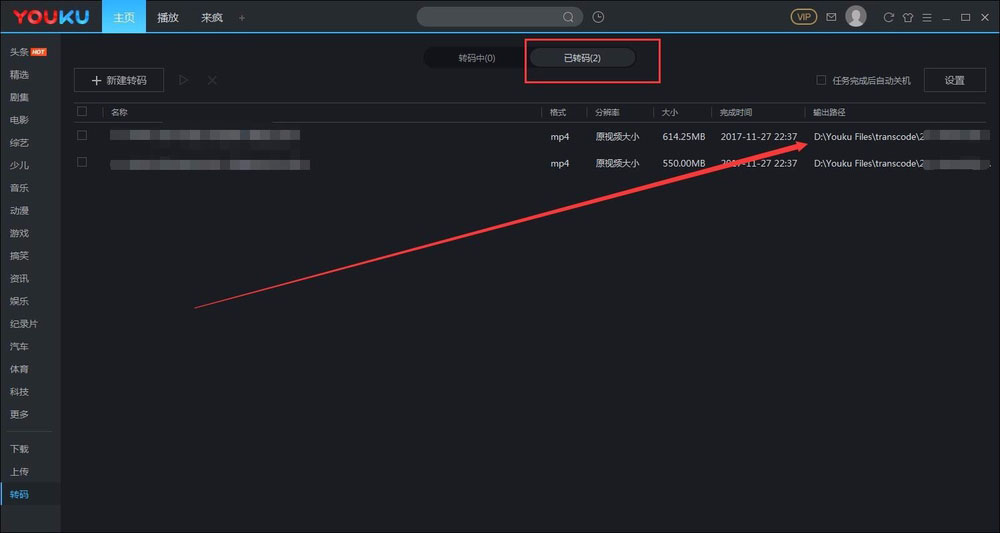Open 电影 in the sidebar
This screenshot has height=533, width=1000.
19,120
